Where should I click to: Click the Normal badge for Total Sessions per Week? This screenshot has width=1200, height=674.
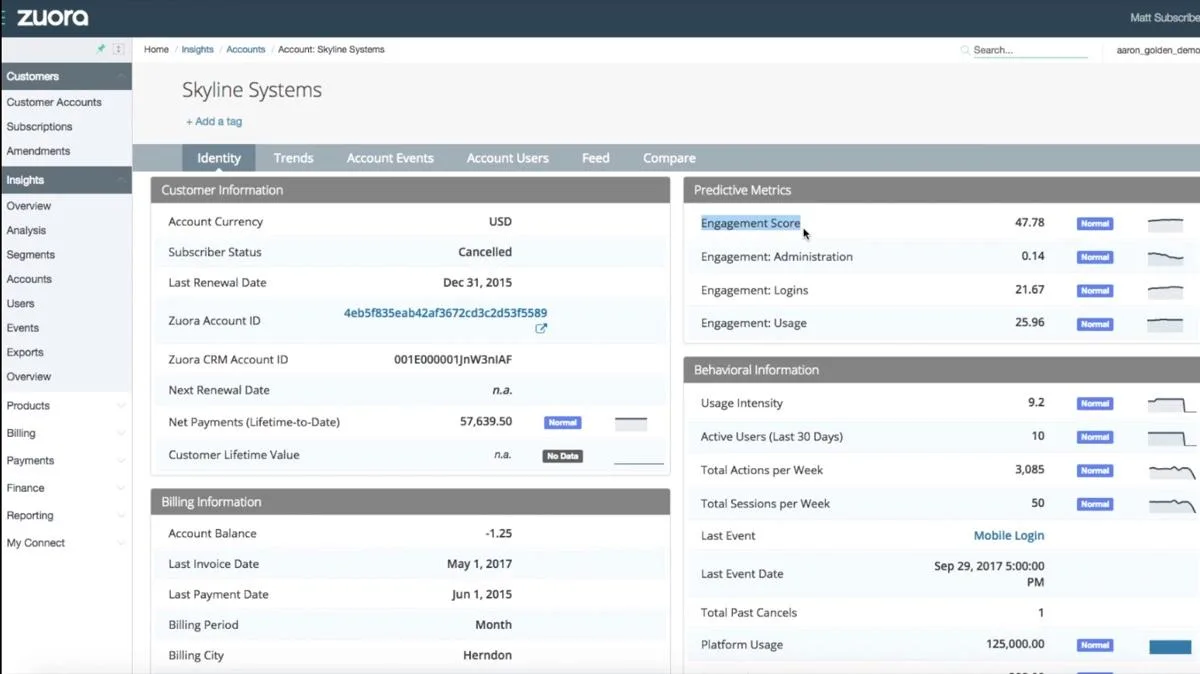click(1095, 504)
